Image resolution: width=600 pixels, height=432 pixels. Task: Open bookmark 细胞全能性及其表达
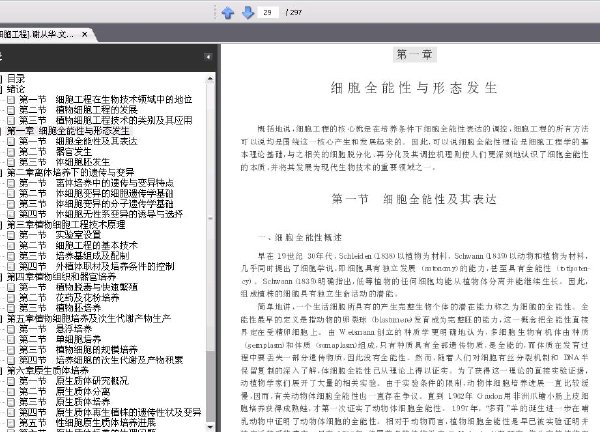(78, 141)
